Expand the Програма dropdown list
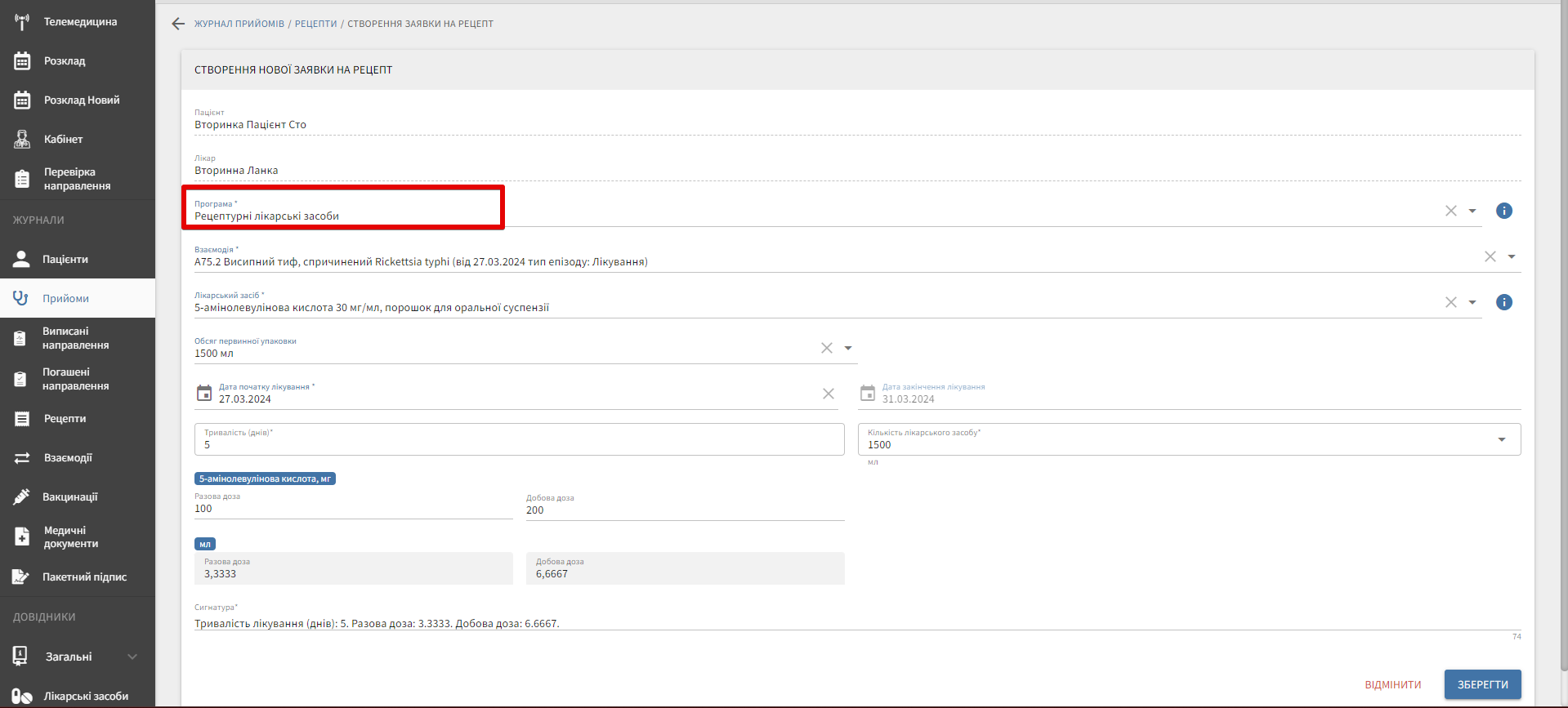 click(x=1472, y=211)
